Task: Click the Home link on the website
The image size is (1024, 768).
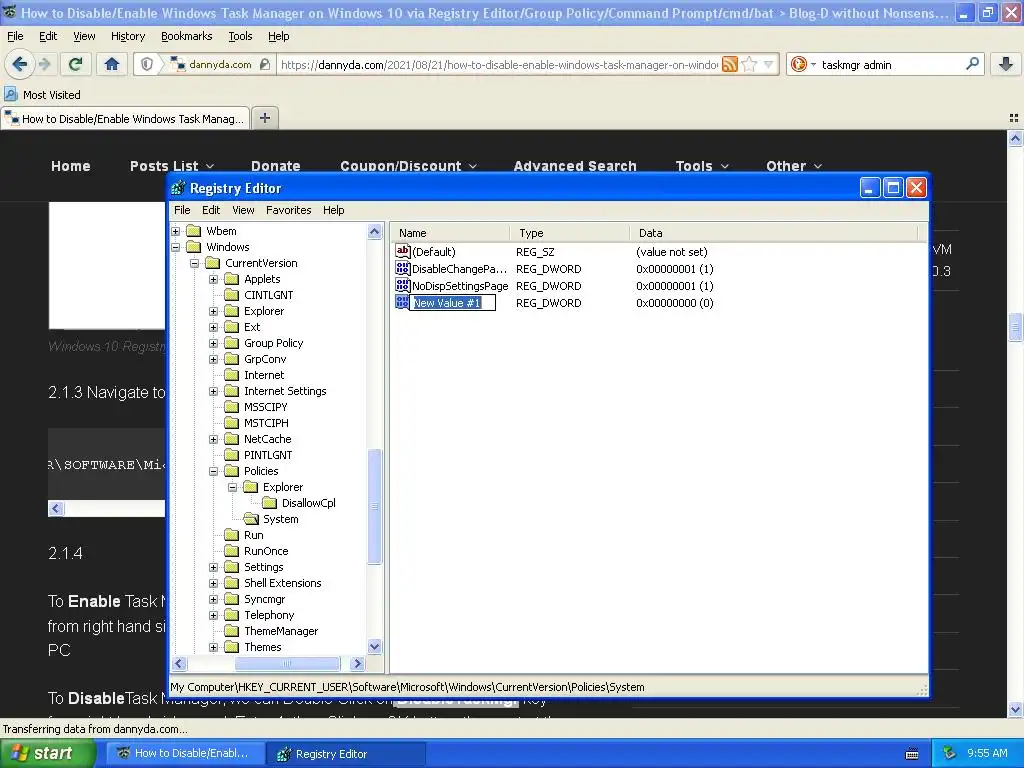Action: point(71,166)
